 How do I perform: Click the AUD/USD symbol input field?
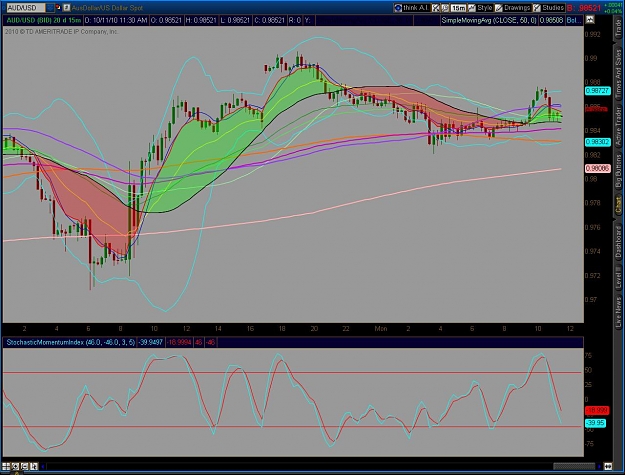(x=25, y=8)
